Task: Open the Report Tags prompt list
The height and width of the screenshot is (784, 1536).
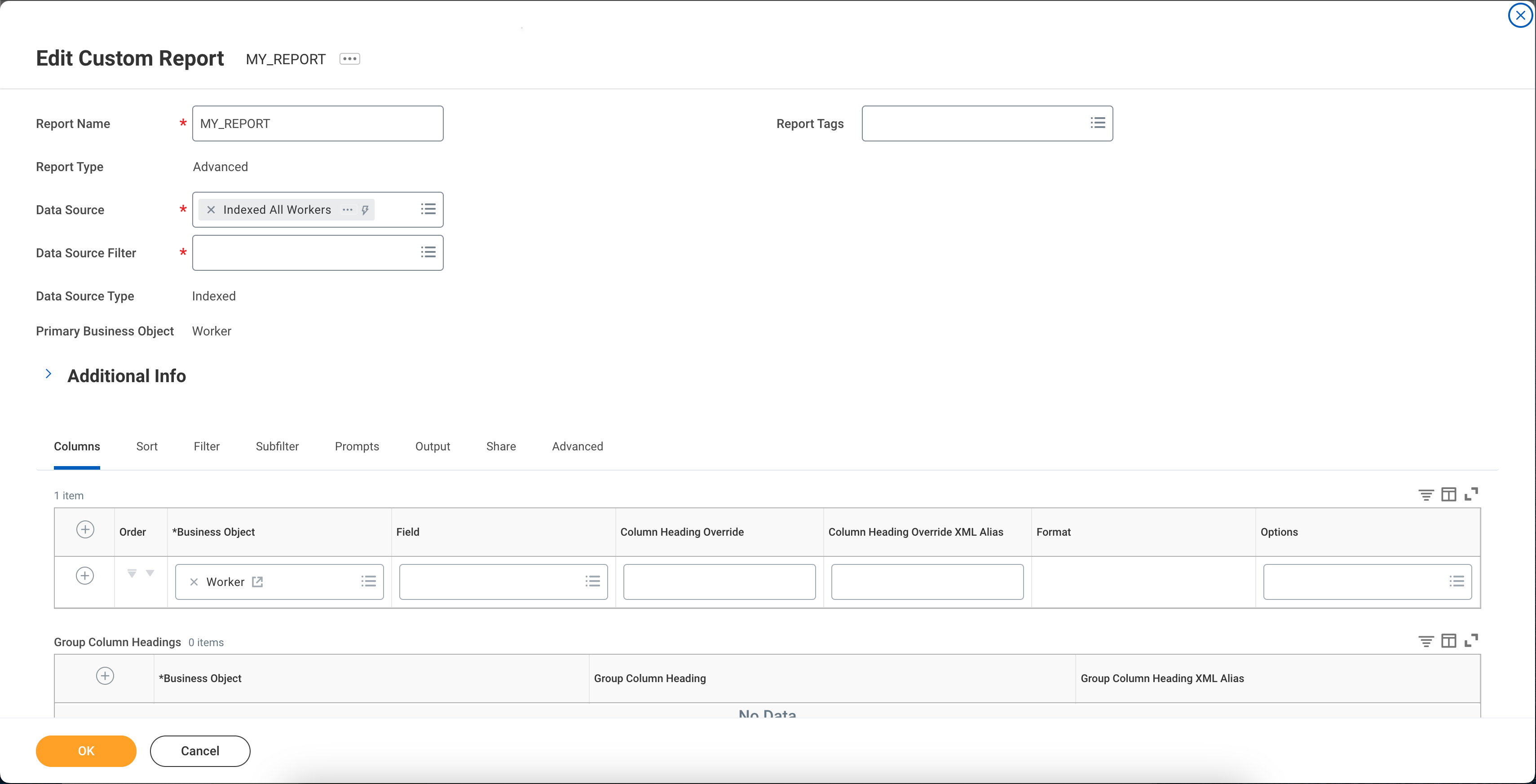Action: point(1097,123)
